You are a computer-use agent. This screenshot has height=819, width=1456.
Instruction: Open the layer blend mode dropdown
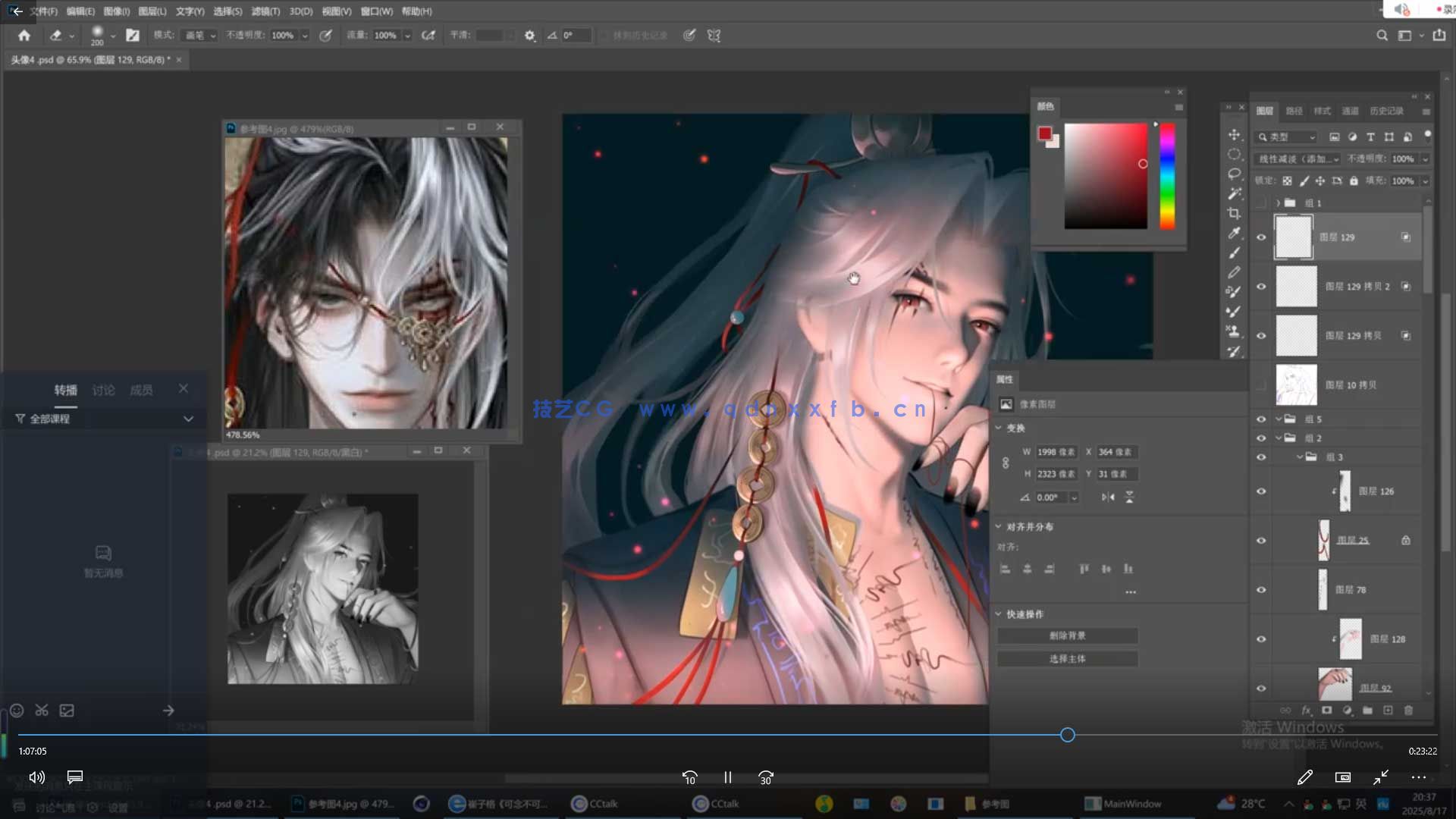(x=1298, y=159)
